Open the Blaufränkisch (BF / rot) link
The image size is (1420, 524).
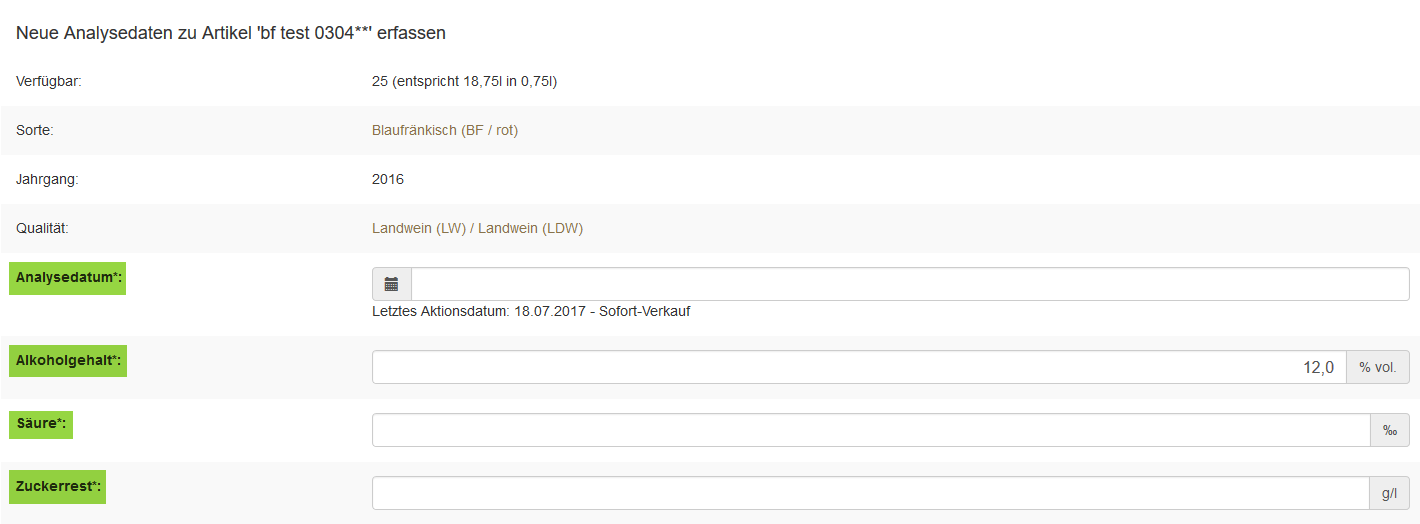pos(445,130)
